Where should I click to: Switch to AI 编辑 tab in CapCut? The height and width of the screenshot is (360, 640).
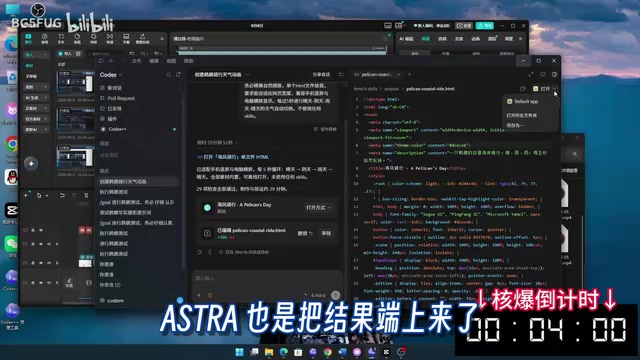pyautogui.click(x=406, y=39)
